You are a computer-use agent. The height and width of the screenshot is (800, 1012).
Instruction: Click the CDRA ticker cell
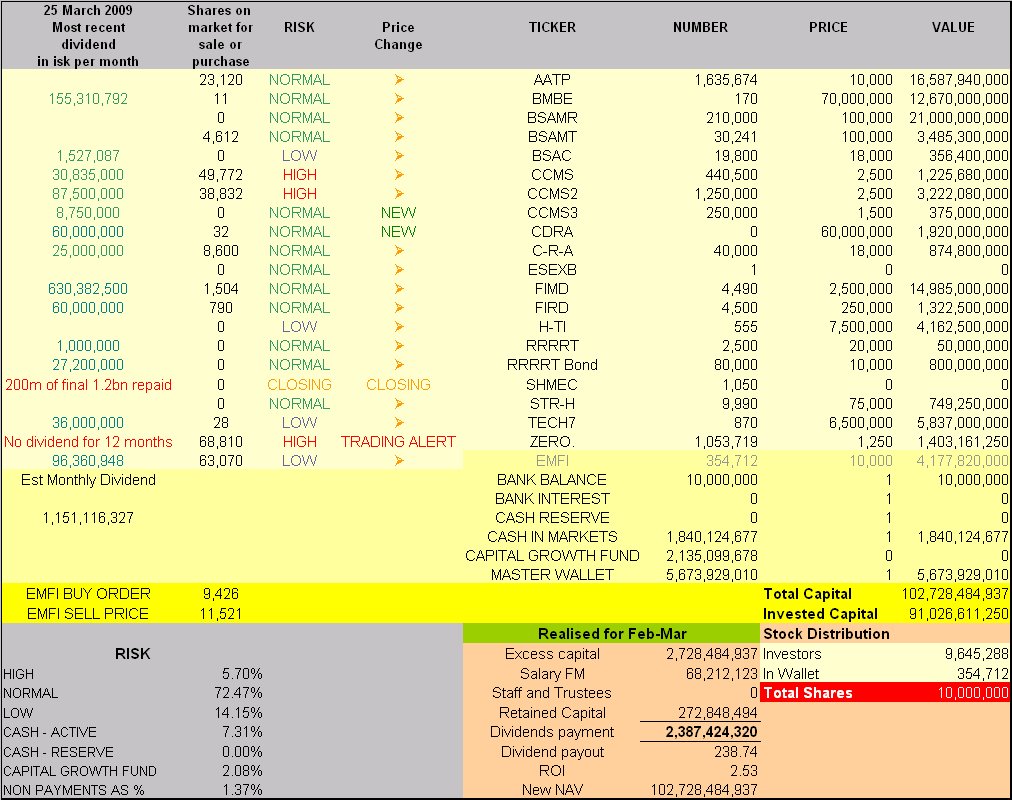[x=552, y=232]
